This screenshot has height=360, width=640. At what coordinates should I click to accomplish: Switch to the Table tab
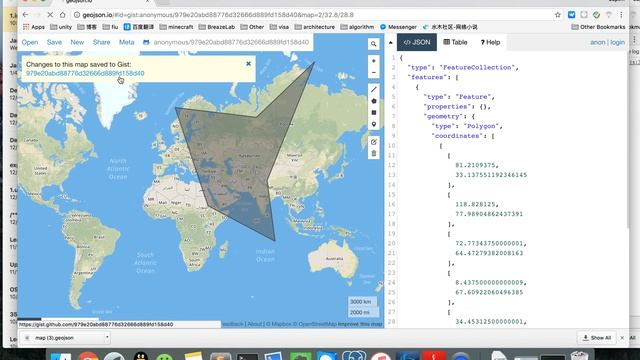[455, 42]
